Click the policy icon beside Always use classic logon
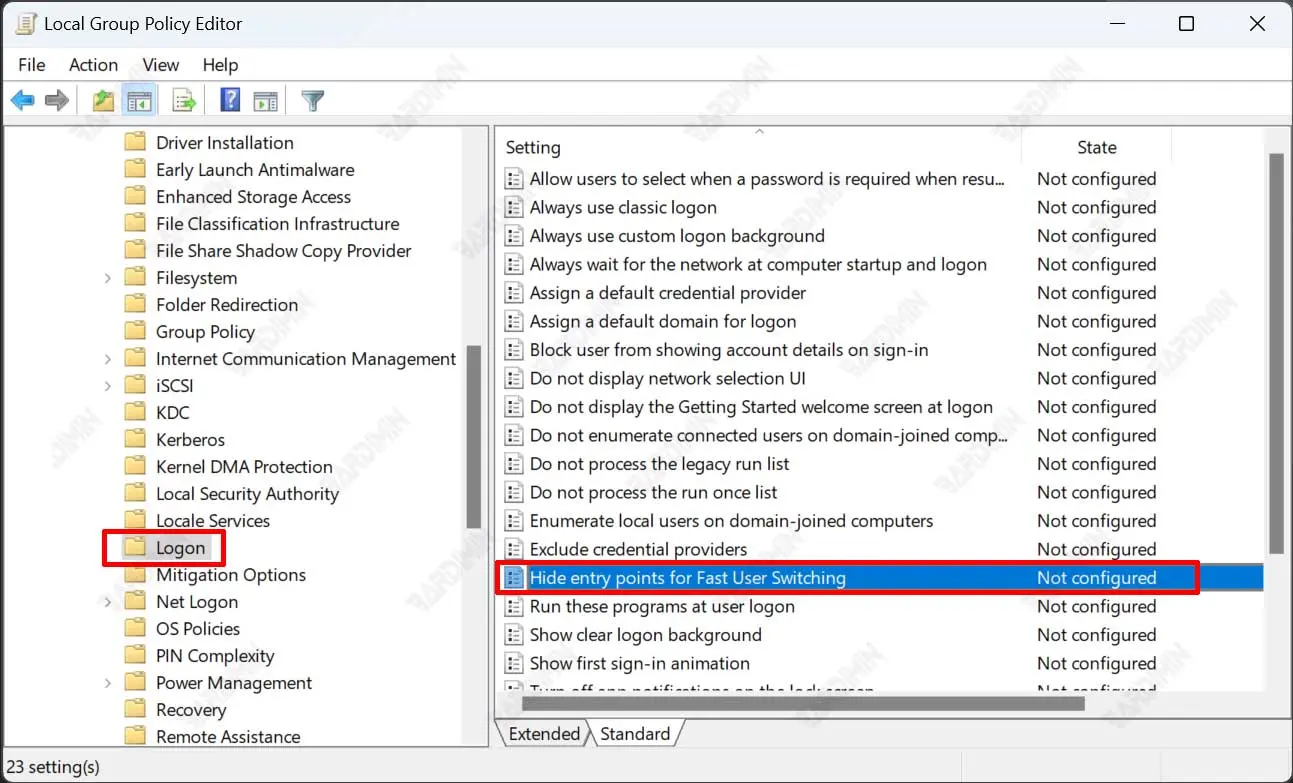 pyautogui.click(x=514, y=208)
